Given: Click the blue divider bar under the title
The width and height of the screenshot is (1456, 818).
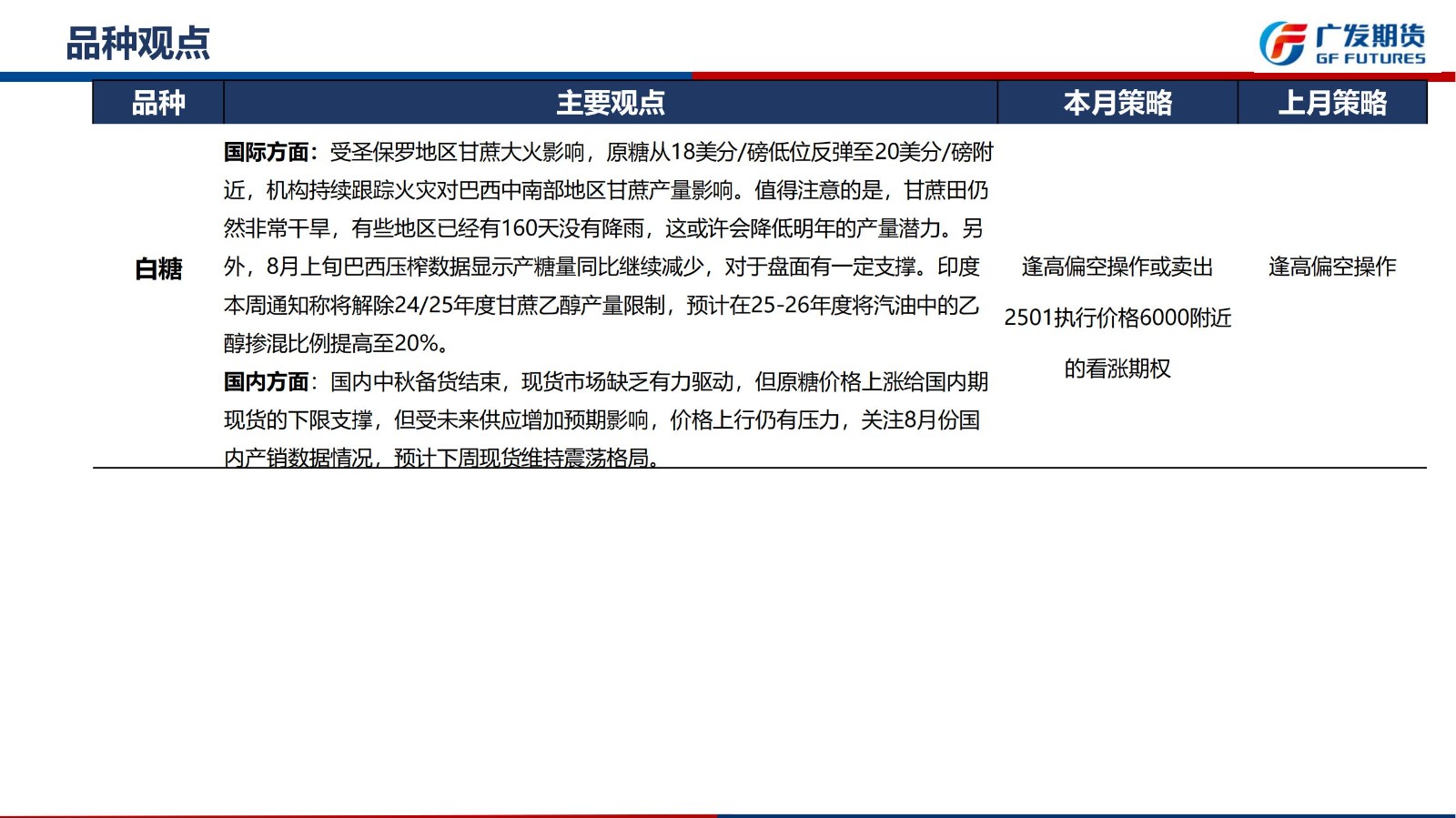Looking at the screenshot, I should [x=346, y=76].
